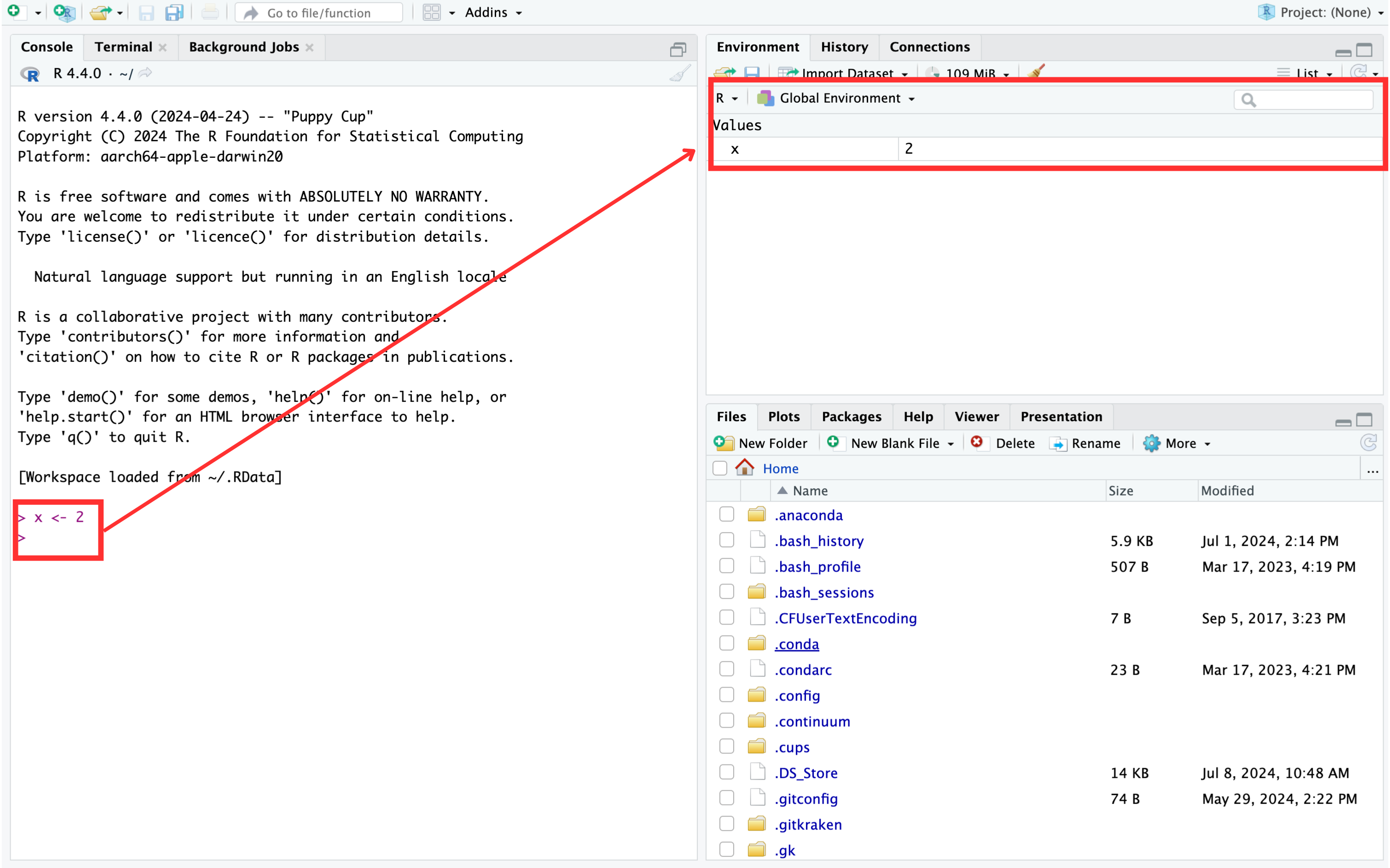Image resolution: width=1390 pixels, height=868 pixels.
Task: Open the Viewer tab
Action: [977, 417]
